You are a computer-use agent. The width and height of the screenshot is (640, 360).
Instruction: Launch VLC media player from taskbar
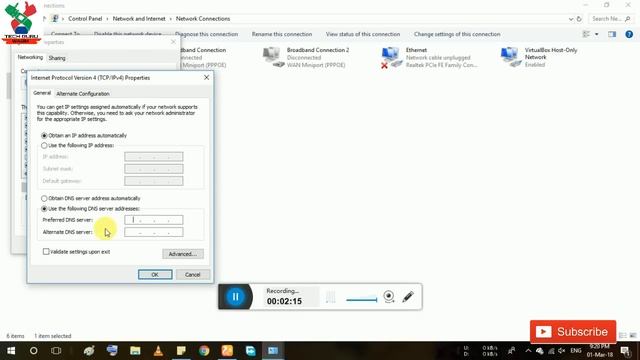tap(158, 351)
